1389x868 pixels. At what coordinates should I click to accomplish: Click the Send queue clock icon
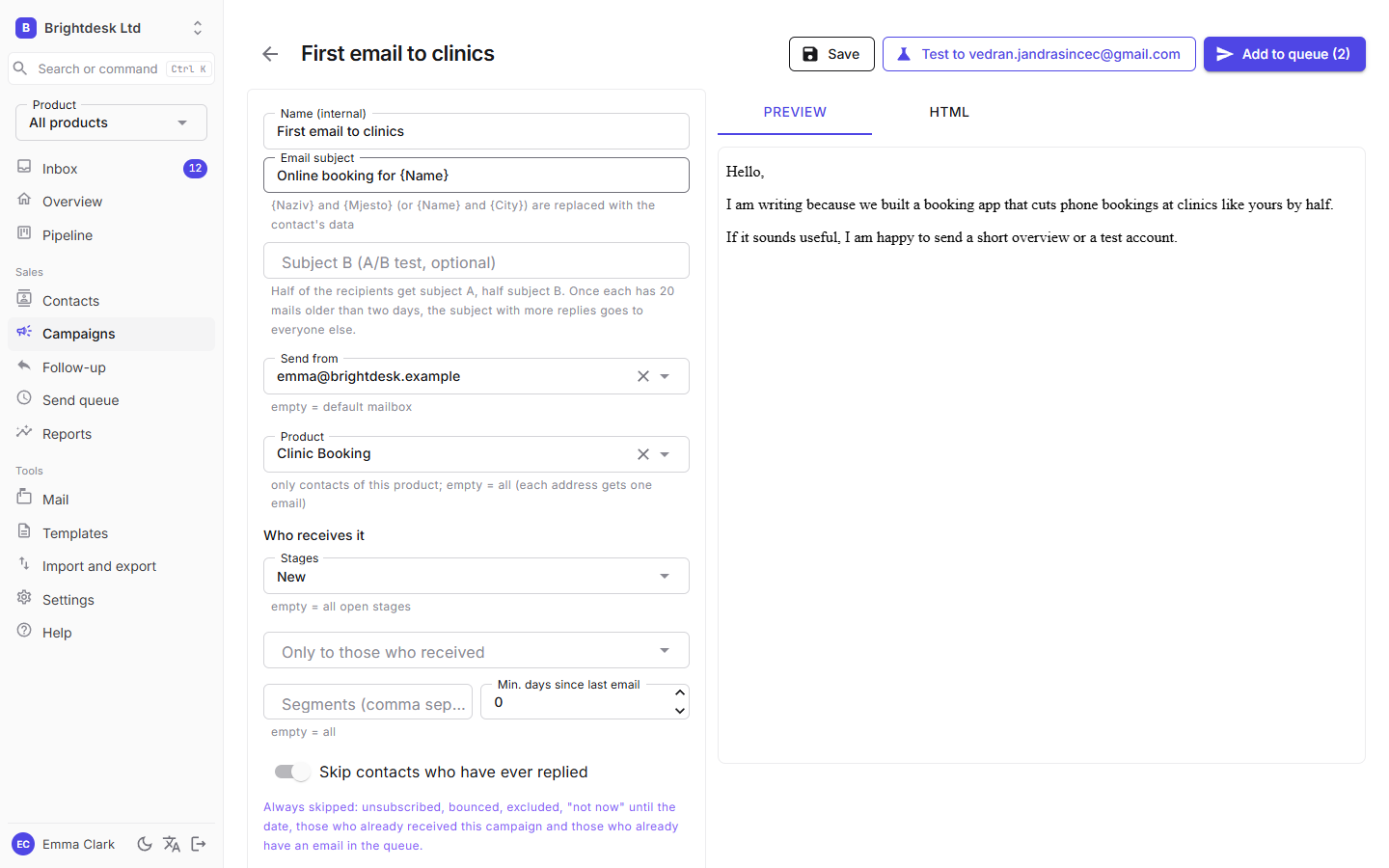24,398
